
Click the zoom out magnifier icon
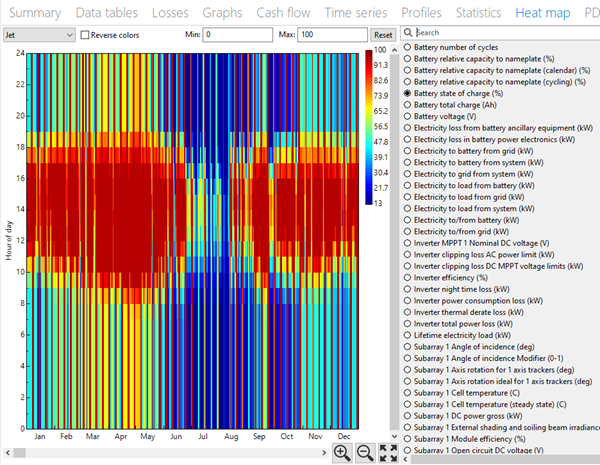click(x=365, y=453)
